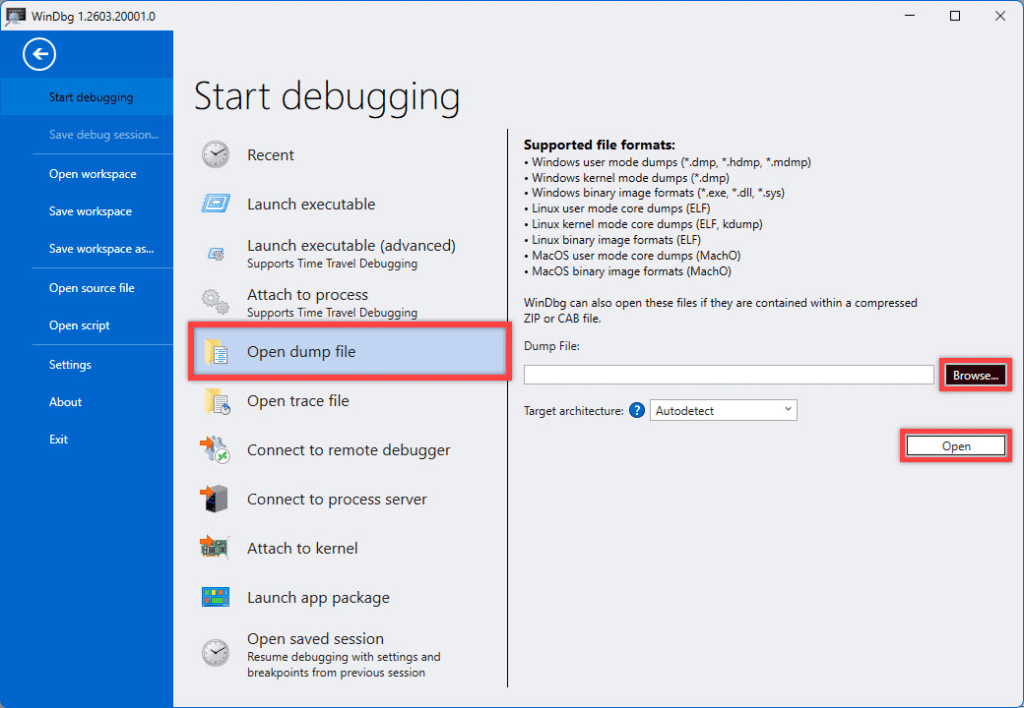Click the WinDbg title bar app icon

pos(14,17)
